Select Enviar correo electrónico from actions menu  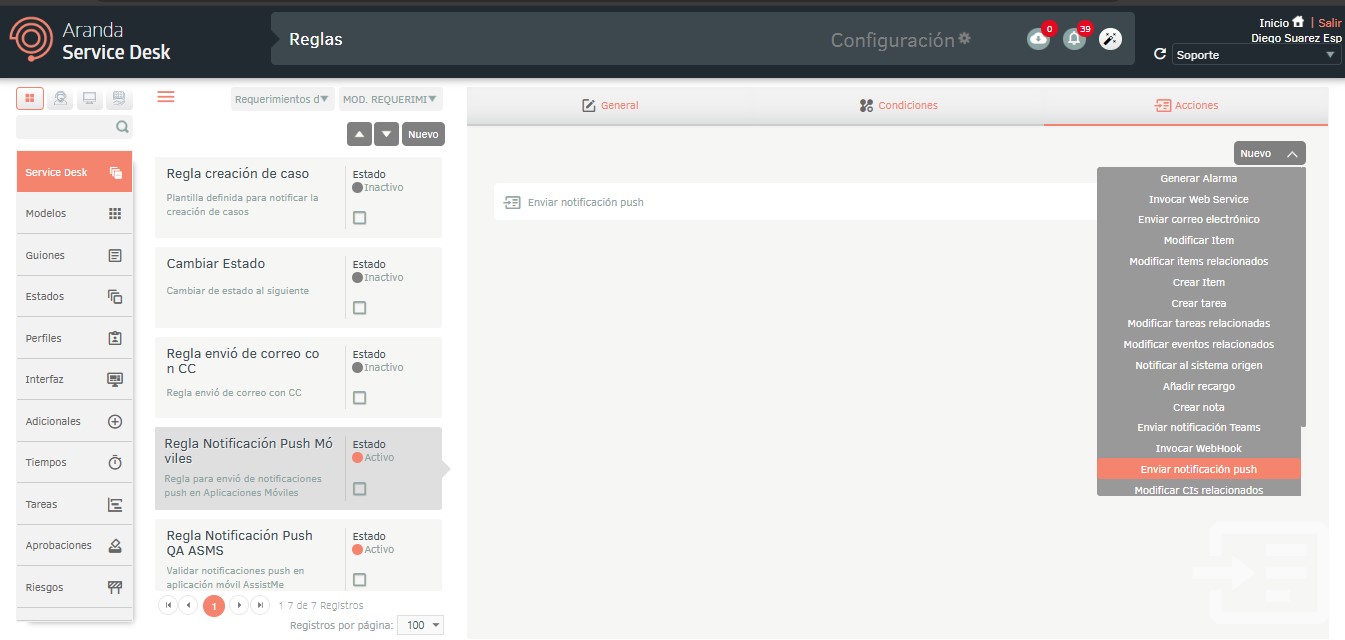1198,219
